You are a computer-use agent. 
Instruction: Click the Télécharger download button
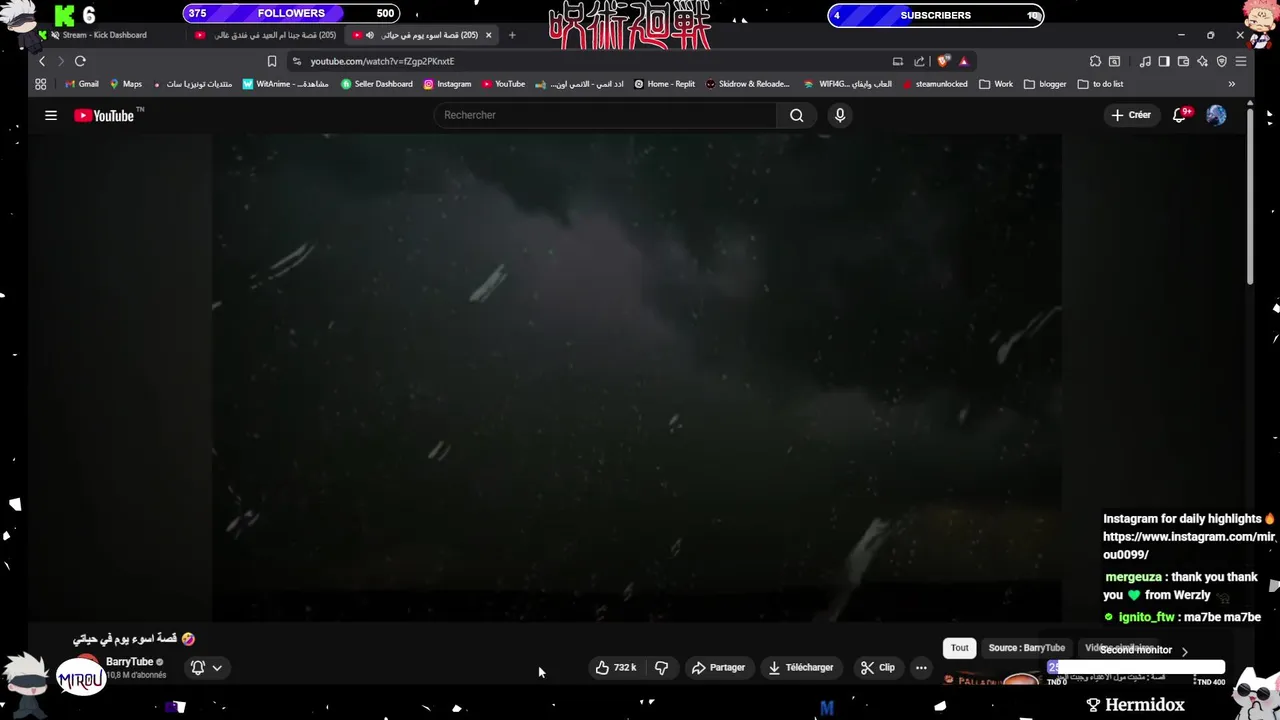[x=801, y=668]
